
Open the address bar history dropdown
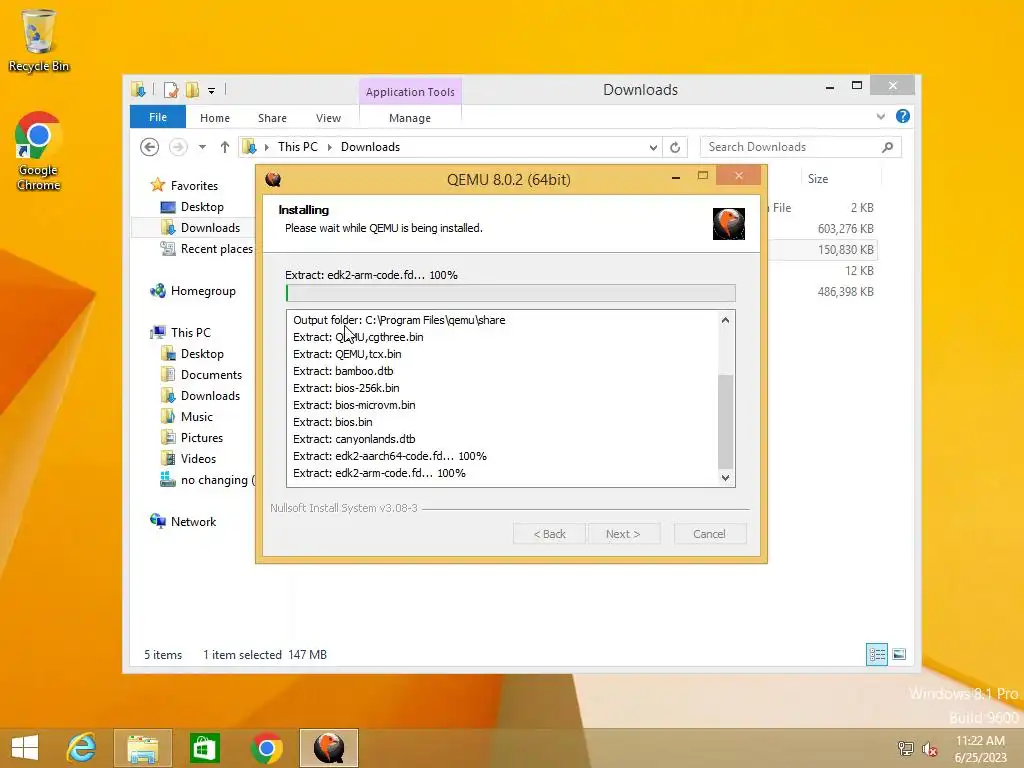coord(653,147)
